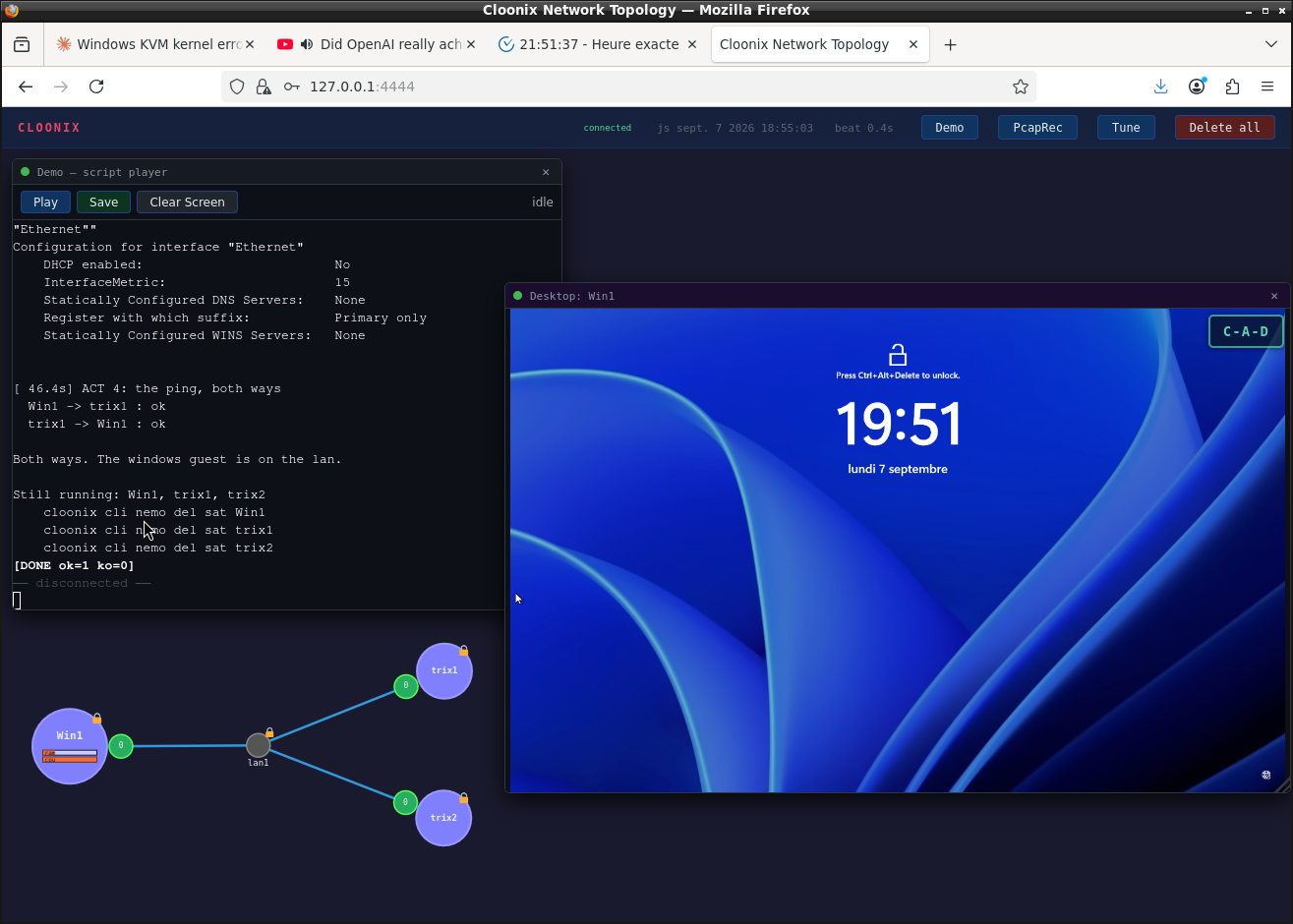Open the tracking protection shield icon
1293x924 pixels.
237,87
